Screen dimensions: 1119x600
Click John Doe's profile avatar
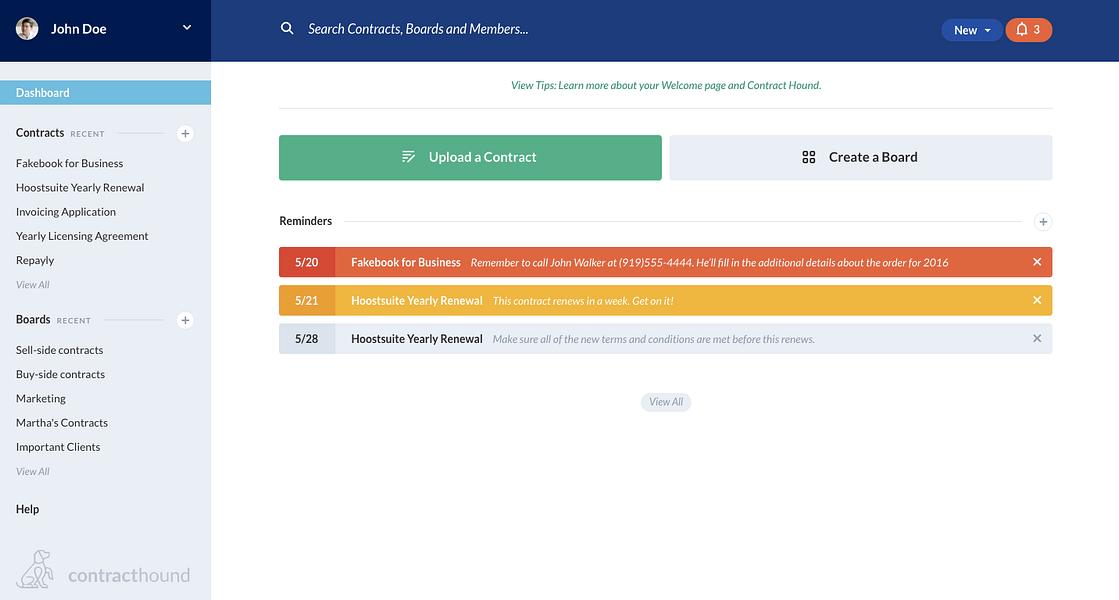coord(27,29)
